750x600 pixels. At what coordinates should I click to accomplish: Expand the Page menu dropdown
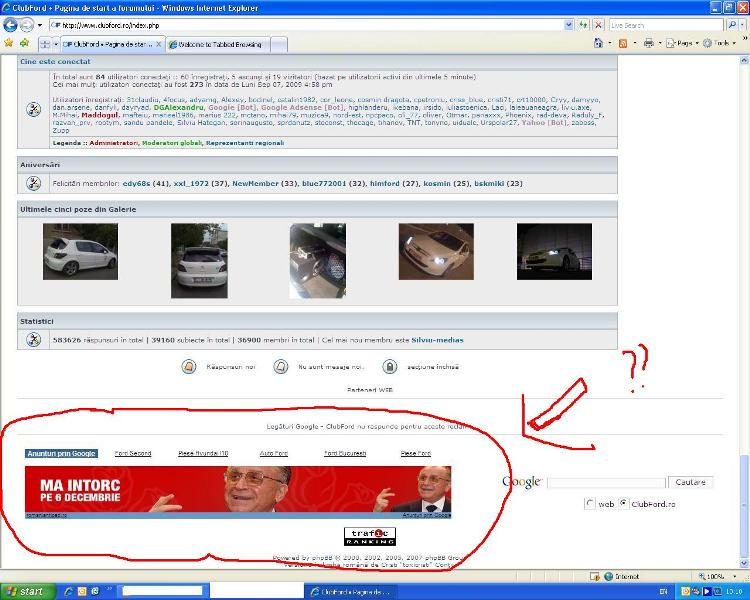point(684,44)
